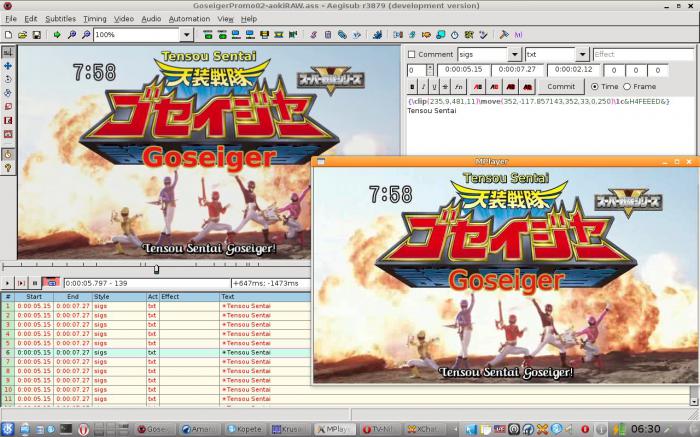Click the subtitle grid scrollbar down arrow
Image resolution: width=700 pixels, height=437 pixels.
(x=694, y=401)
